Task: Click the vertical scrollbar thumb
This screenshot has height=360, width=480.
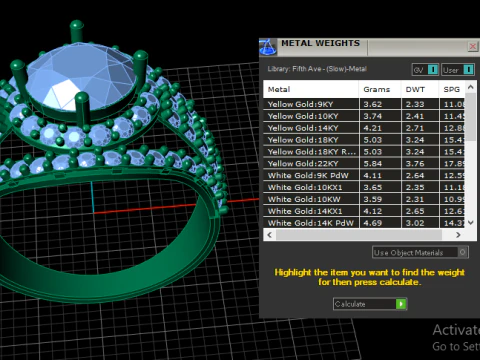Action: [x=471, y=117]
